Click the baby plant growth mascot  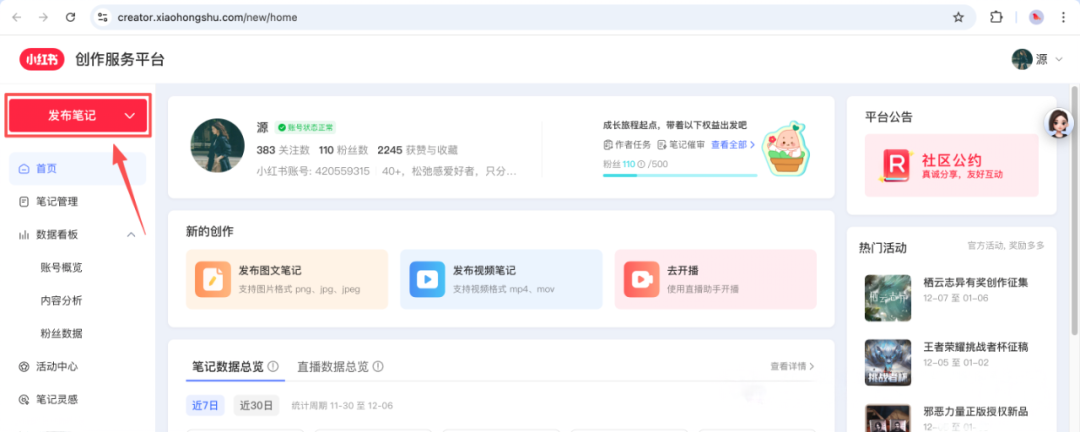coord(786,150)
